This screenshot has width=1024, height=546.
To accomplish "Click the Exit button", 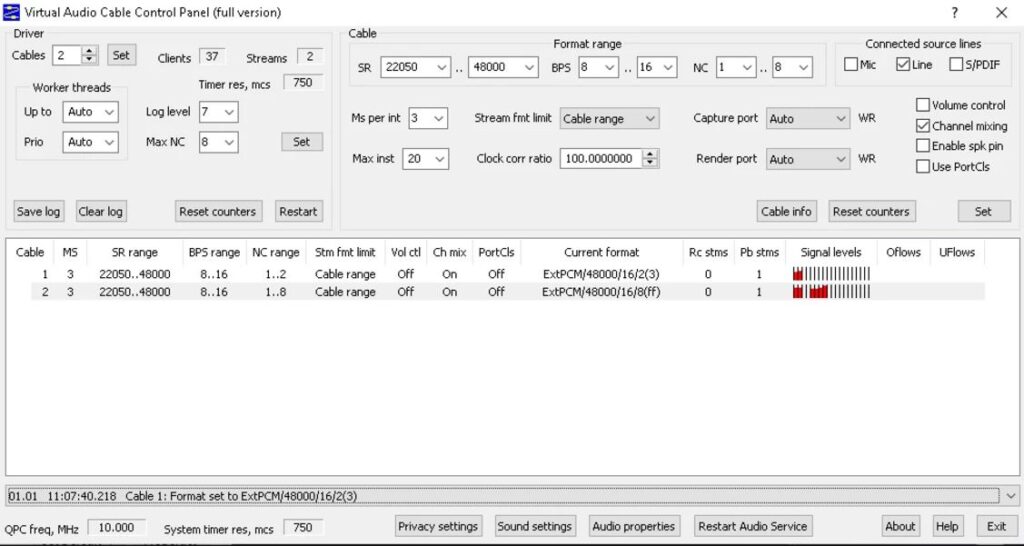I will click(997, 526).
